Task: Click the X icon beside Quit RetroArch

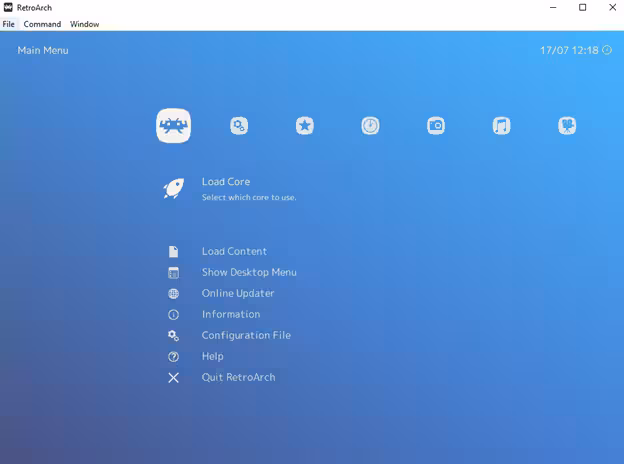Action: 174,378
